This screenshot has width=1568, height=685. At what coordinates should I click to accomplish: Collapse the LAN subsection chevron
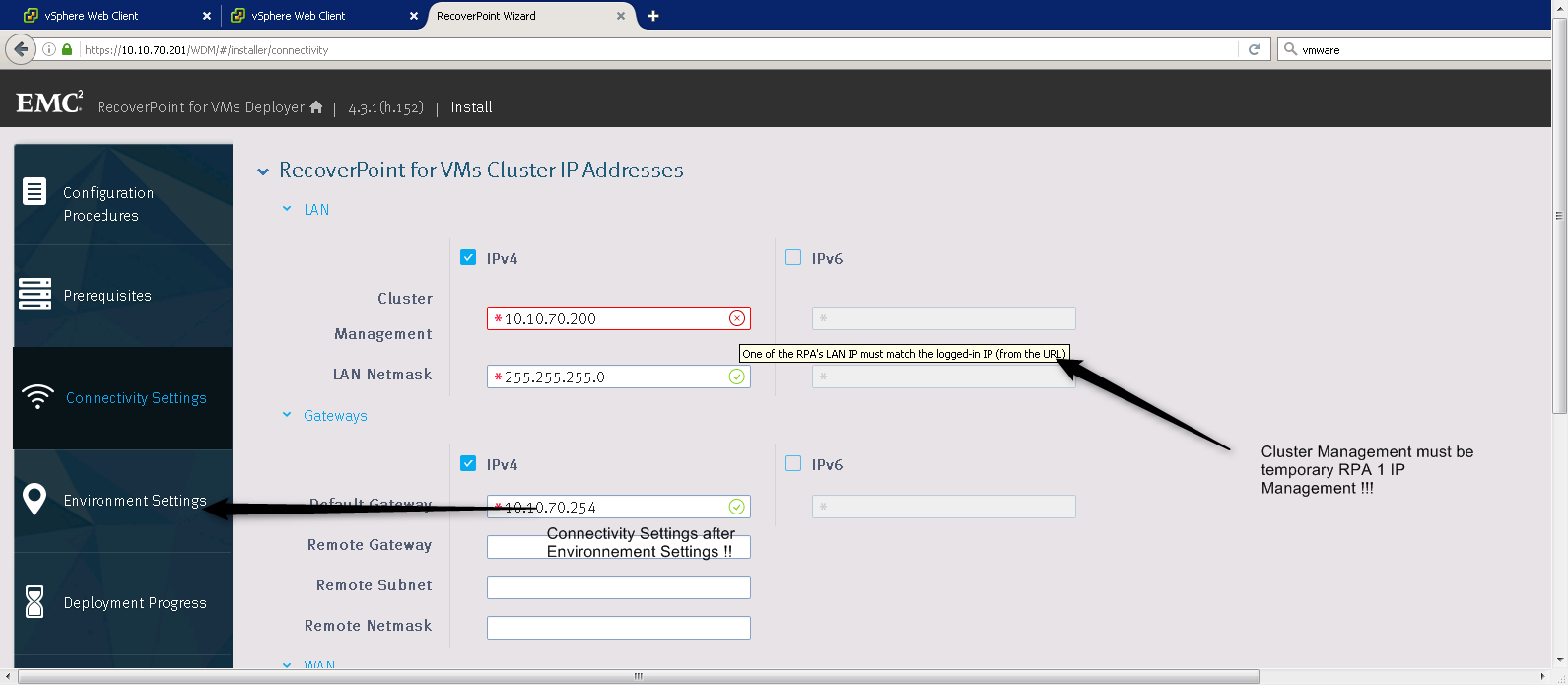coord(287,209)
